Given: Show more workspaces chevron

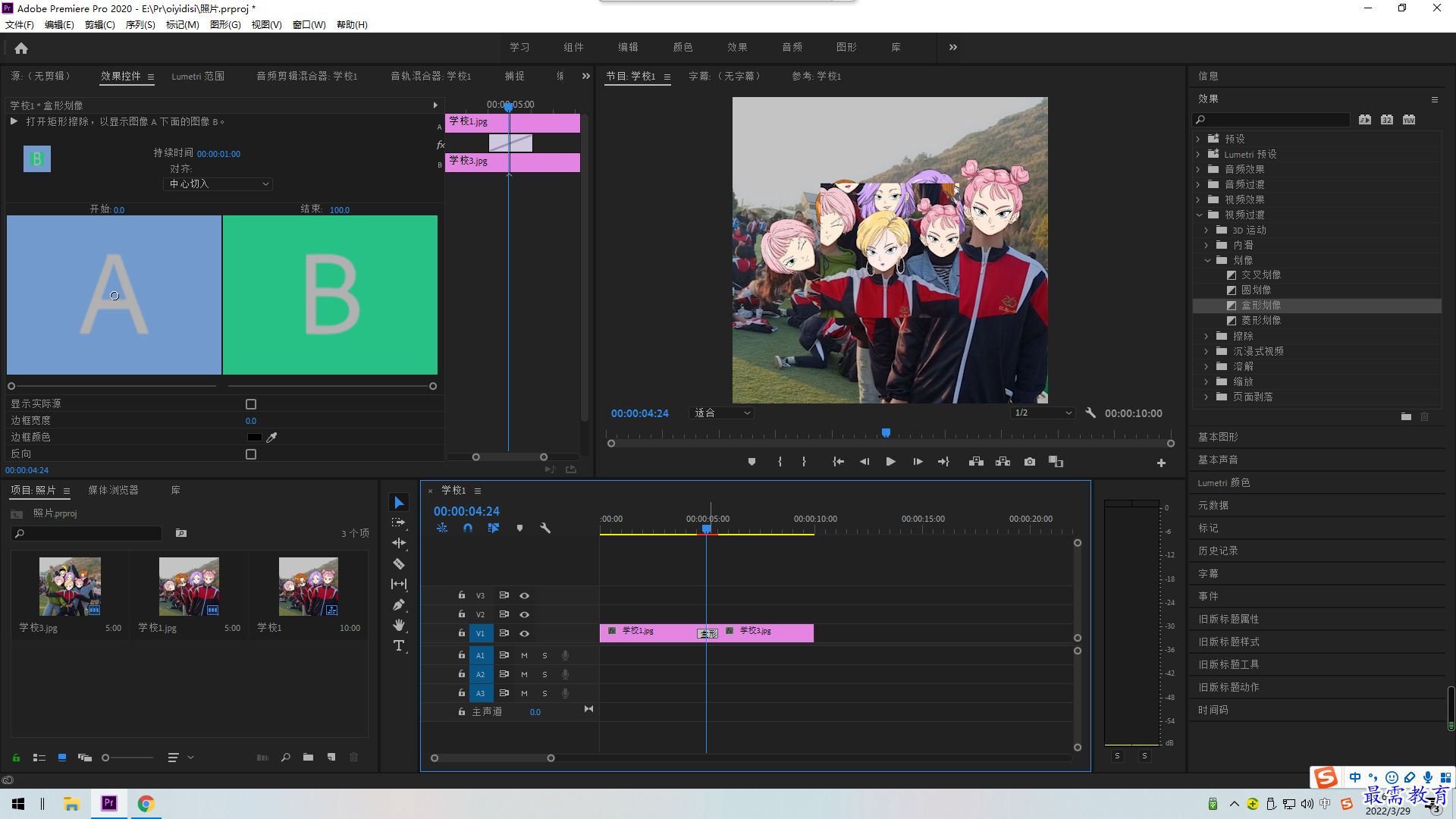Looking at the screenshot, I should 953,47.
